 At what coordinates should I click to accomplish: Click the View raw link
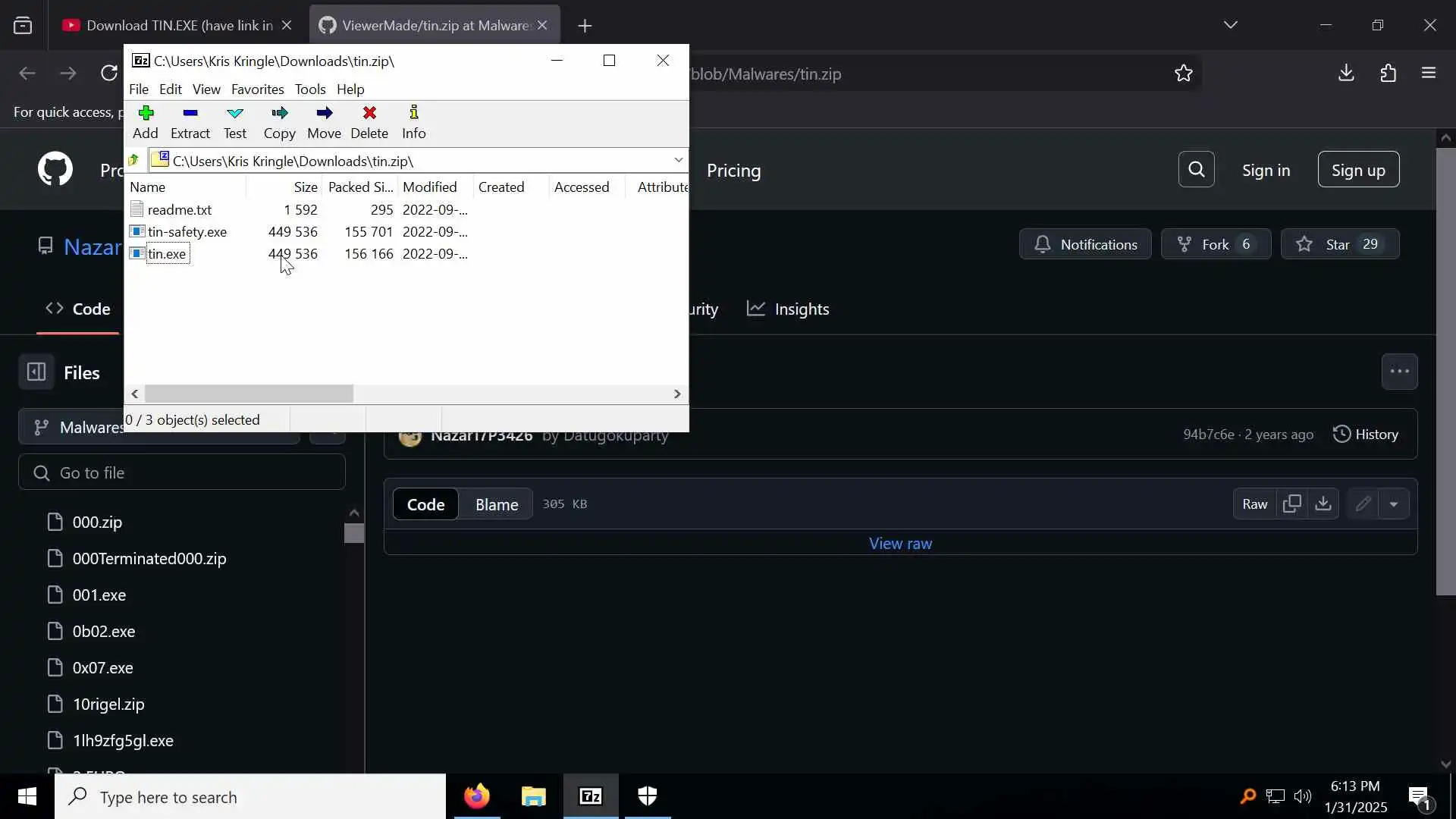tap(900, 544)
